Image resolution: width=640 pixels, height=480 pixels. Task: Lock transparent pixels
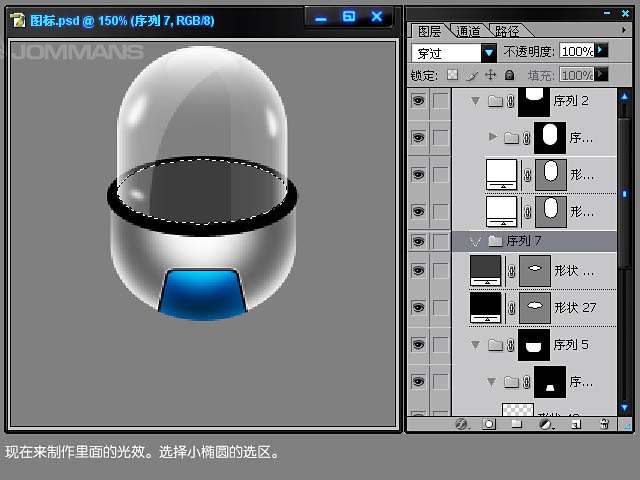click(x=452, y=75)
